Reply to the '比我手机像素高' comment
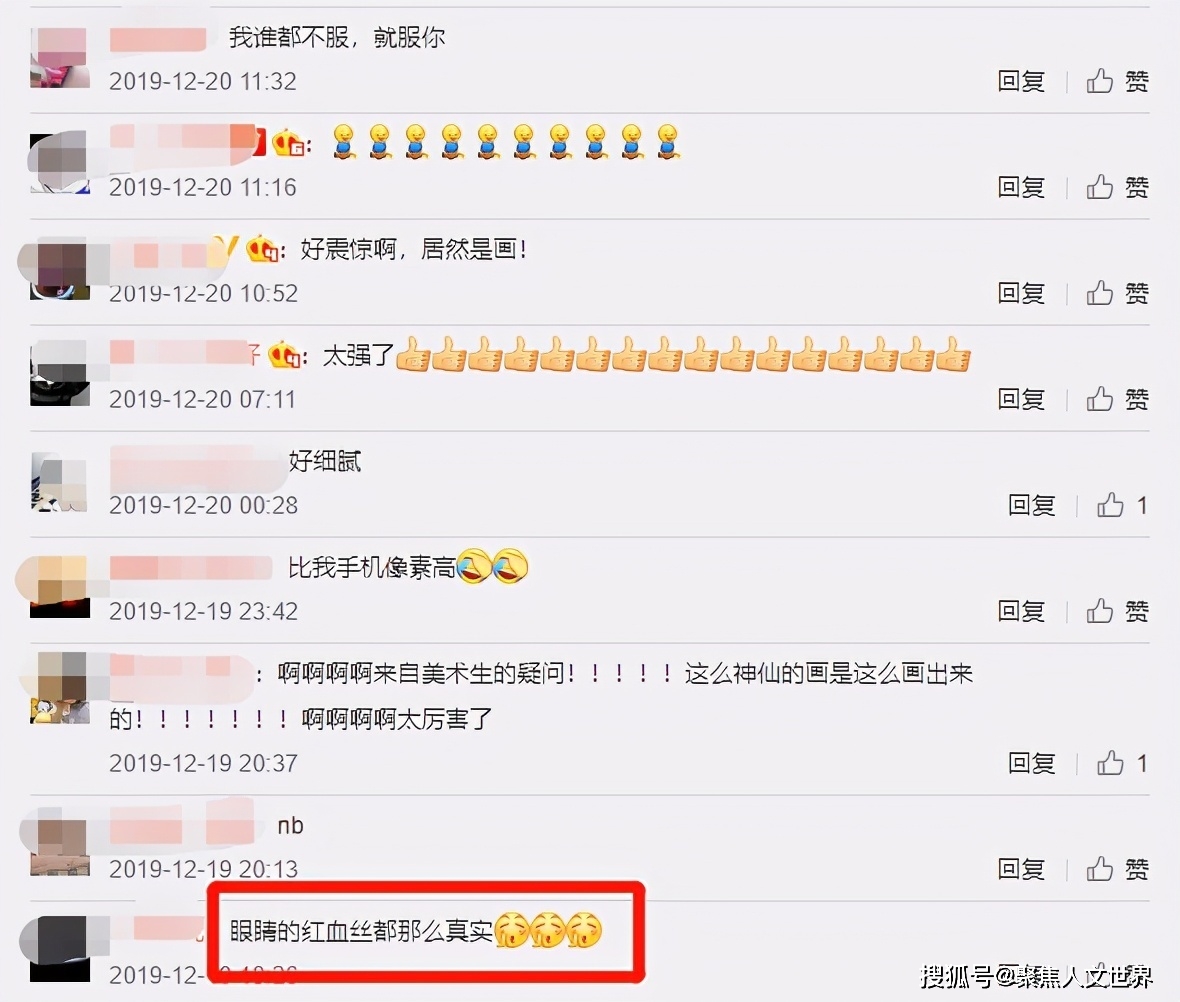This screenshot has height=1002, width=1180. (1021, 611)
